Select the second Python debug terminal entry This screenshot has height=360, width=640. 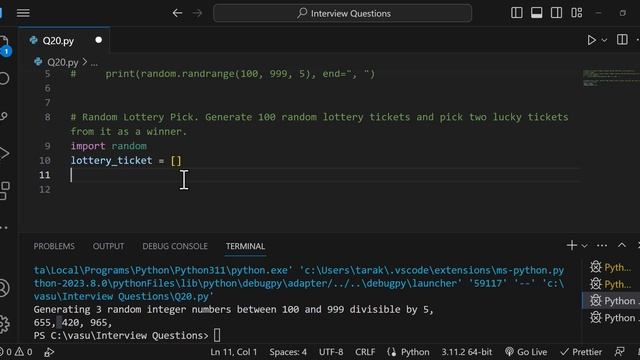[x=611, y=284]
